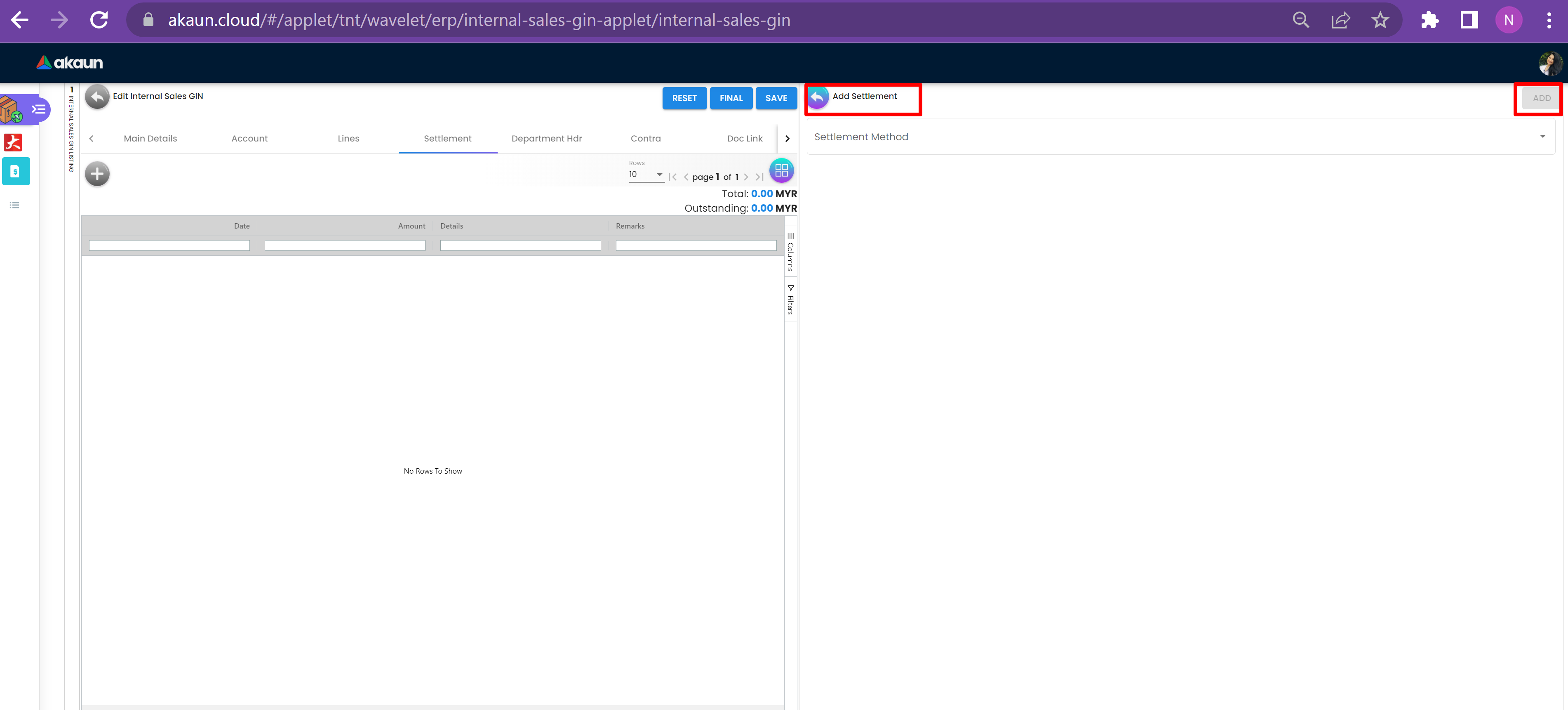Switch to the Lines tab
This screenshot has width=1568, height=710.
[x=348, y=139]
